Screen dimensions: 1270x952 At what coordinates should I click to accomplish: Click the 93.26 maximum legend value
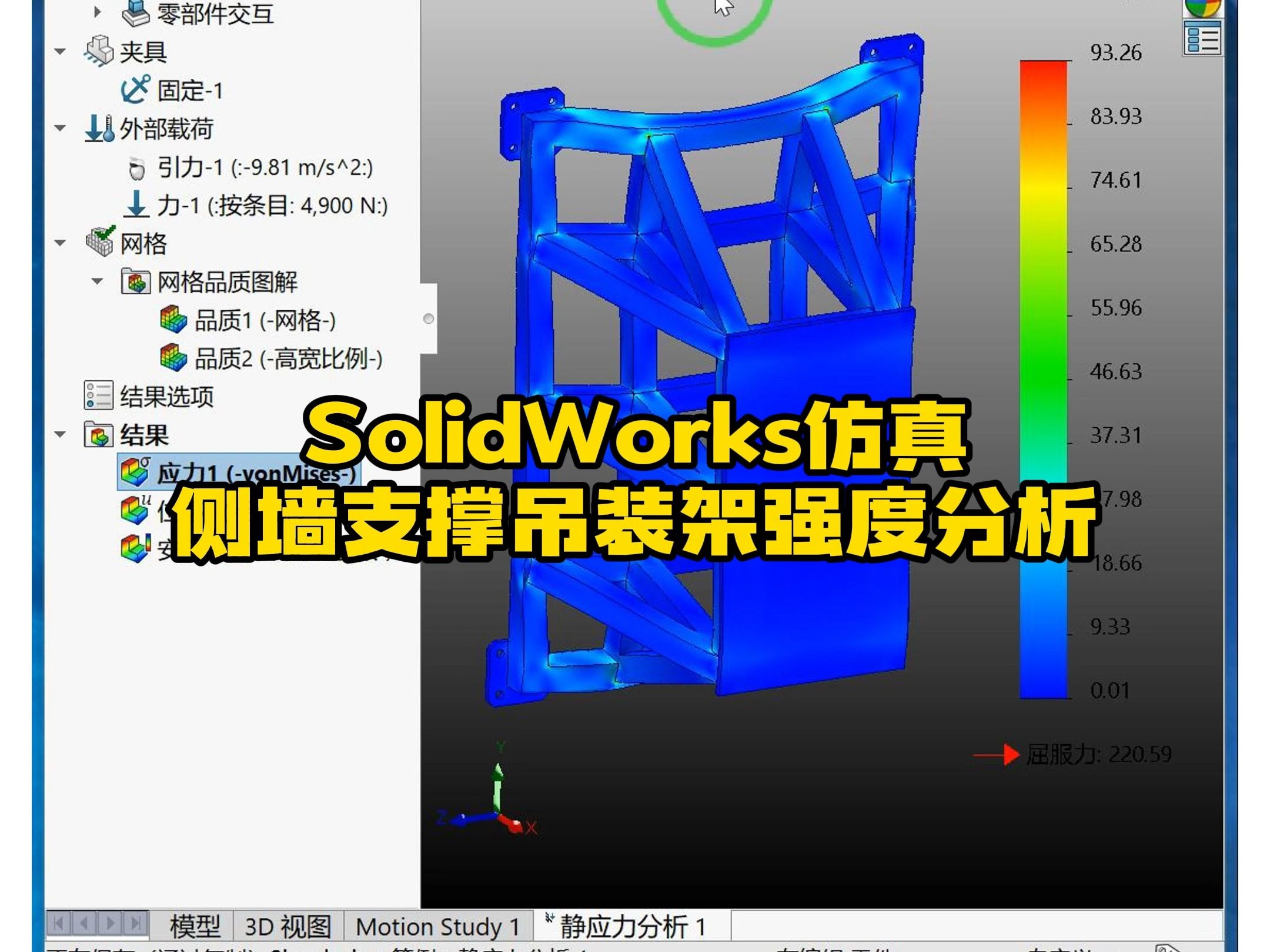click(1116, 53)
